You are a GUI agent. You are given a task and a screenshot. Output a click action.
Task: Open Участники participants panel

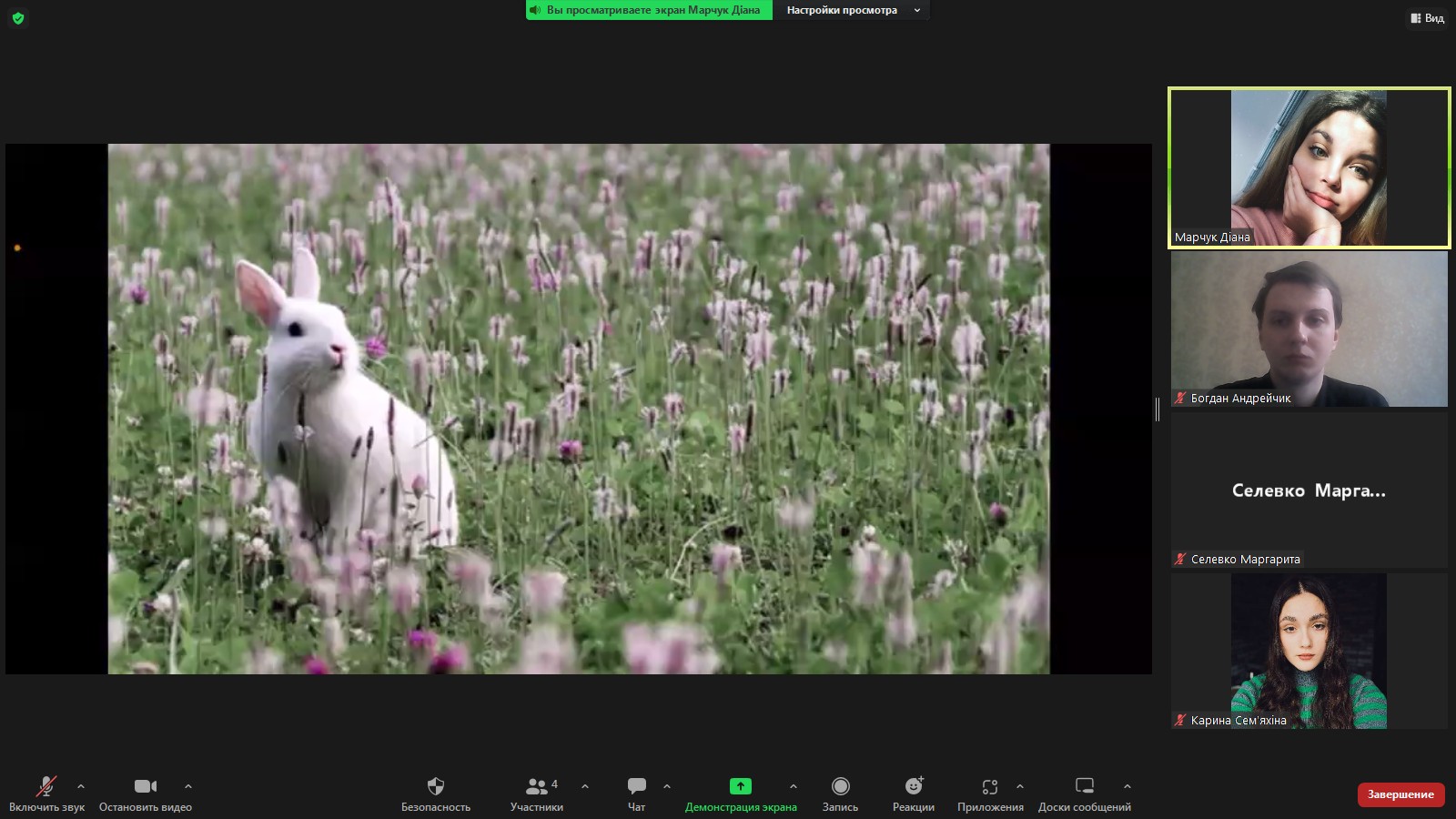[x=537, y=794]
